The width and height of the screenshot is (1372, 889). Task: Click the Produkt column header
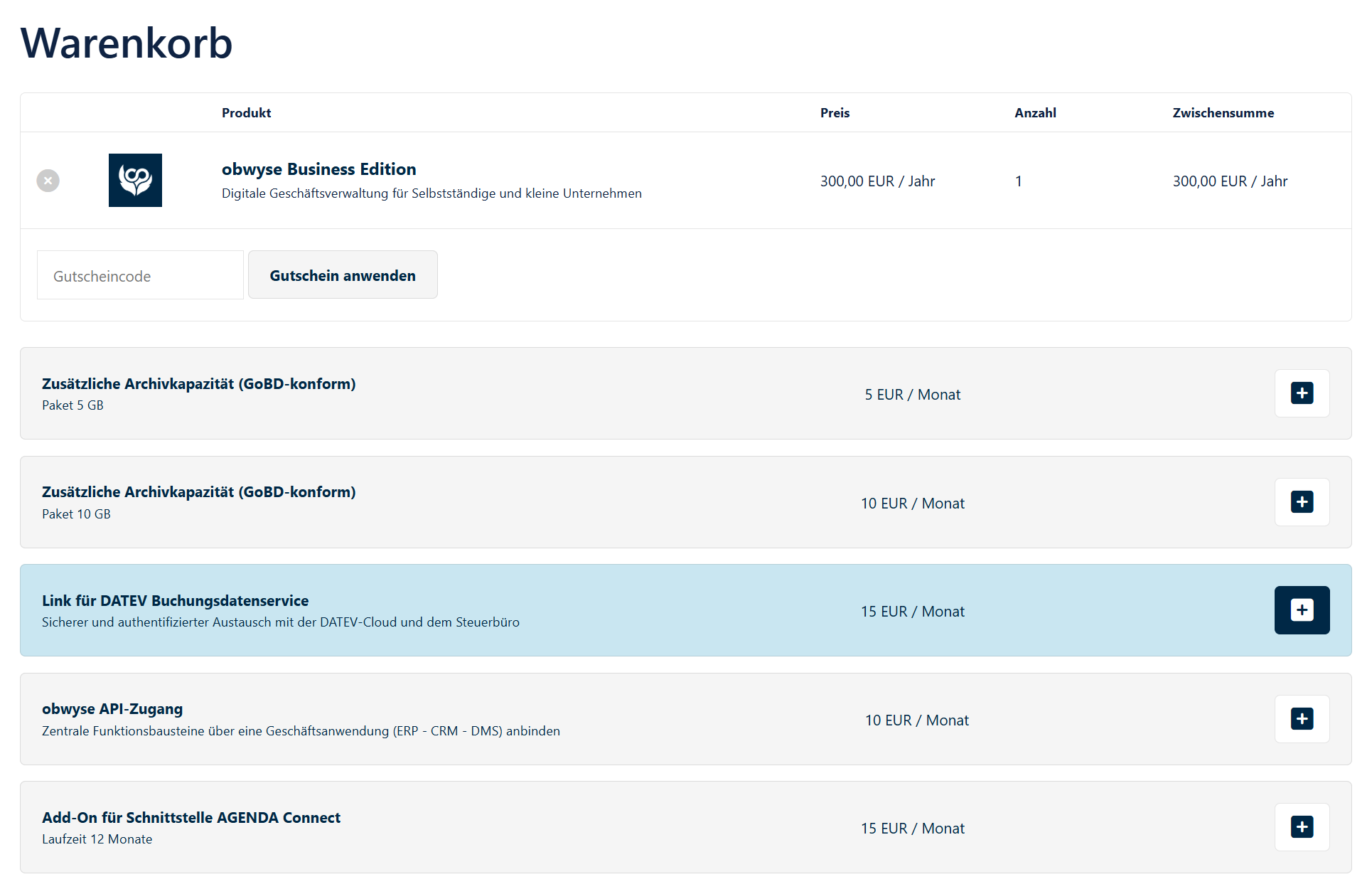(x=246, y=112)
